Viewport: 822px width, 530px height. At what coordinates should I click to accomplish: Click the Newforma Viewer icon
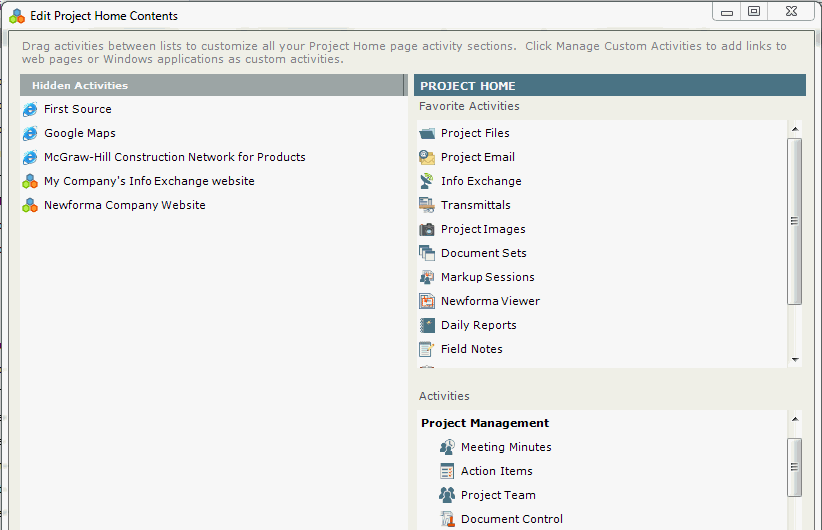[x=427, y=301]
